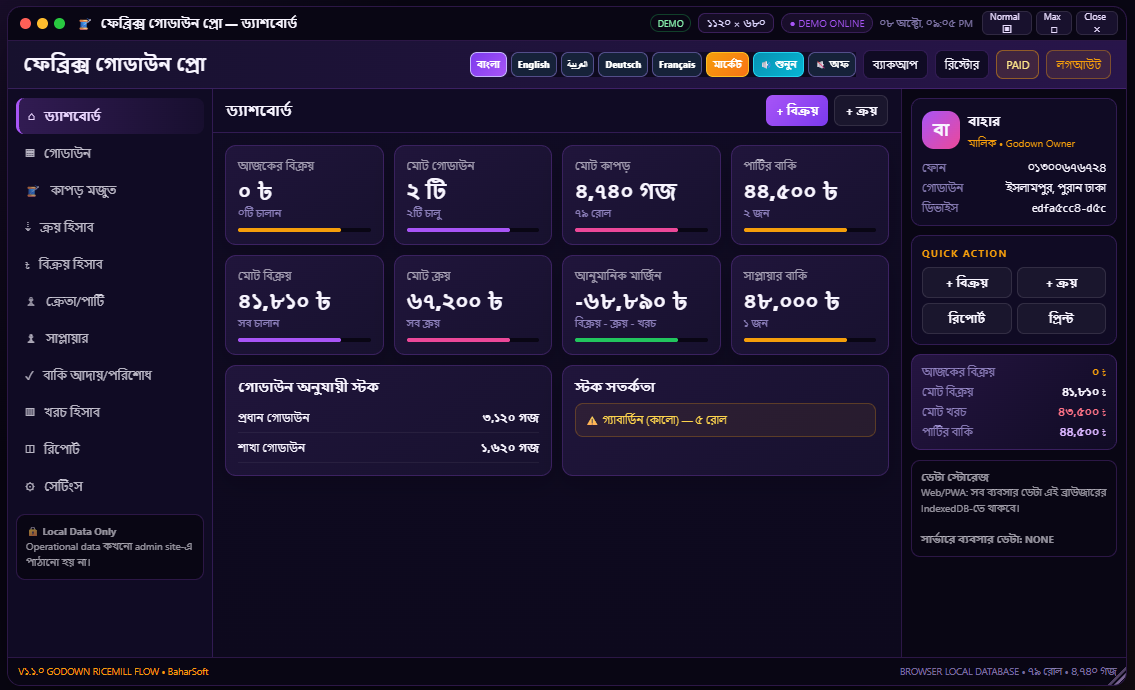The width and height of the screenshot is (1135, 690).
Task: Click the প্রধান গোডাউন stock row
Action: pyautogui.click(x=388, y=418)
